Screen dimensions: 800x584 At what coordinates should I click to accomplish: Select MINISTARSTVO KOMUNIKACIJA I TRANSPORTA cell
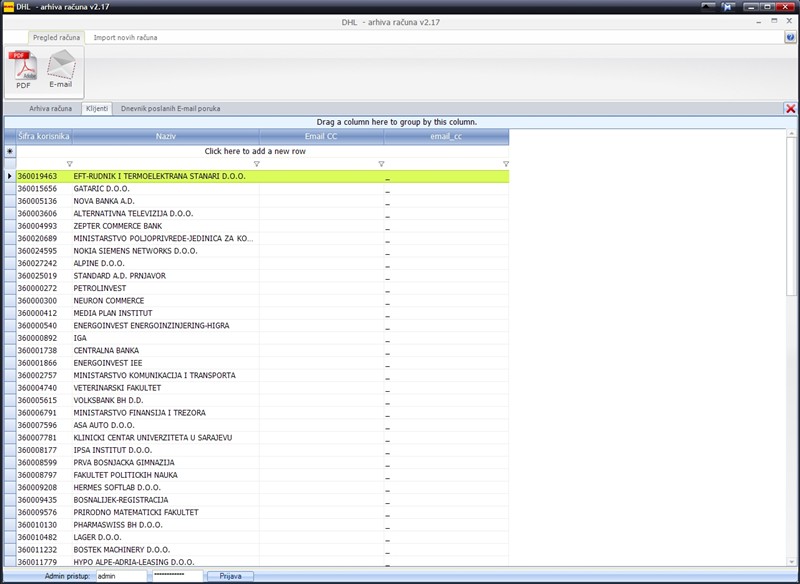point(166,375)
